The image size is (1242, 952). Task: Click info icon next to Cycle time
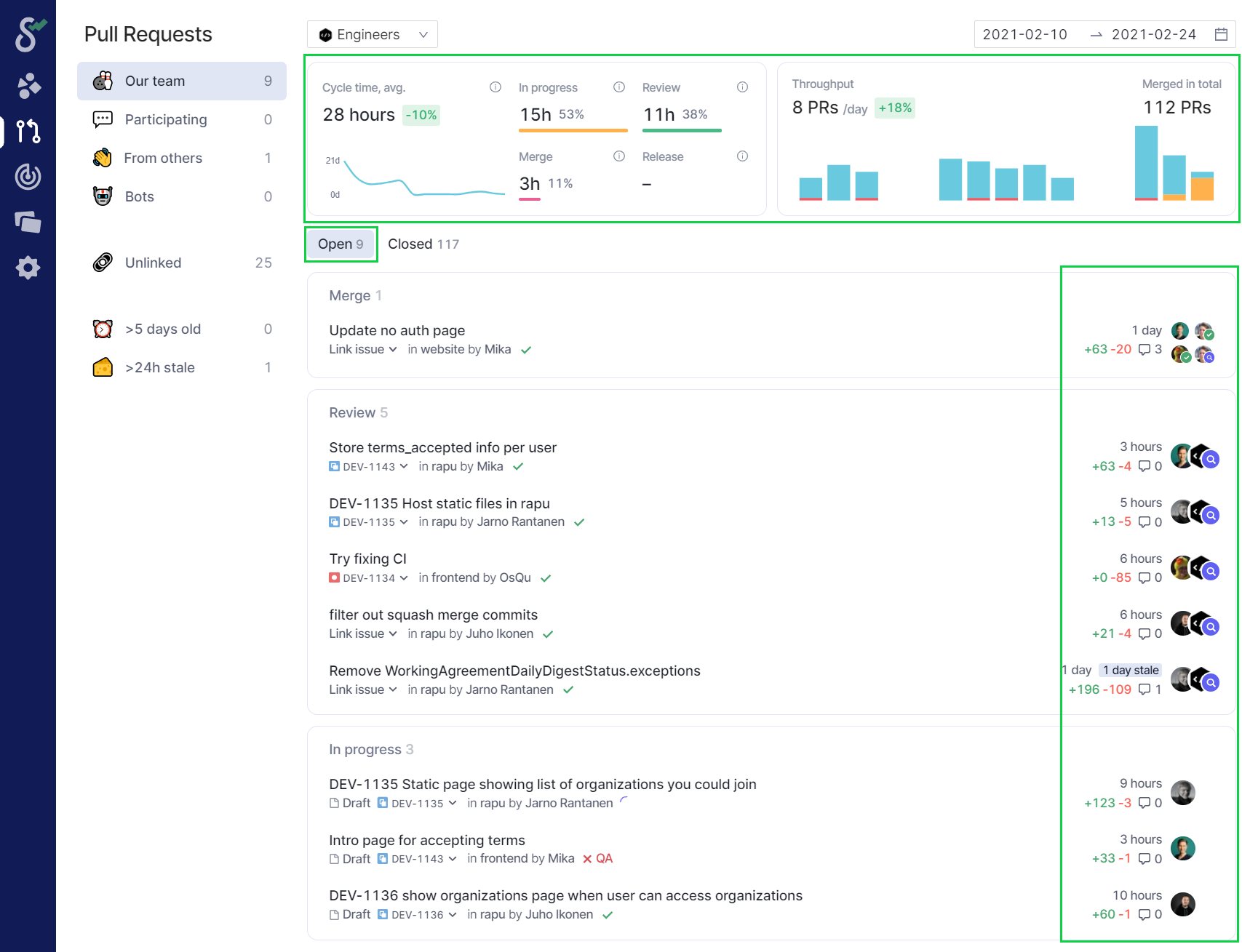pyautogui.click(x=495, y=87)
